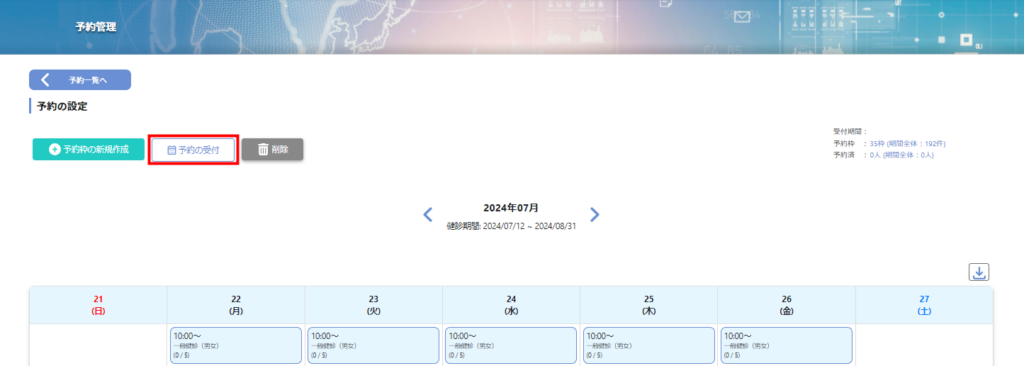Select Saturday 27 column header
The image size is (1024, 366).
coord(924,305)
